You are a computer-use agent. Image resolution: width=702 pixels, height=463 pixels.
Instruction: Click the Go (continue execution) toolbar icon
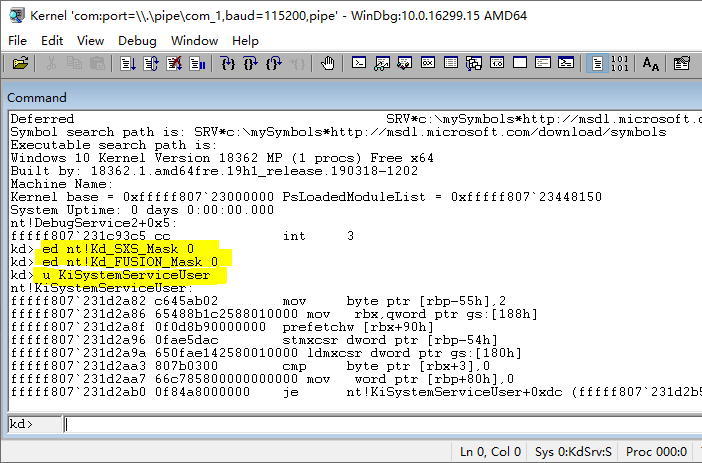pos(128,64)
